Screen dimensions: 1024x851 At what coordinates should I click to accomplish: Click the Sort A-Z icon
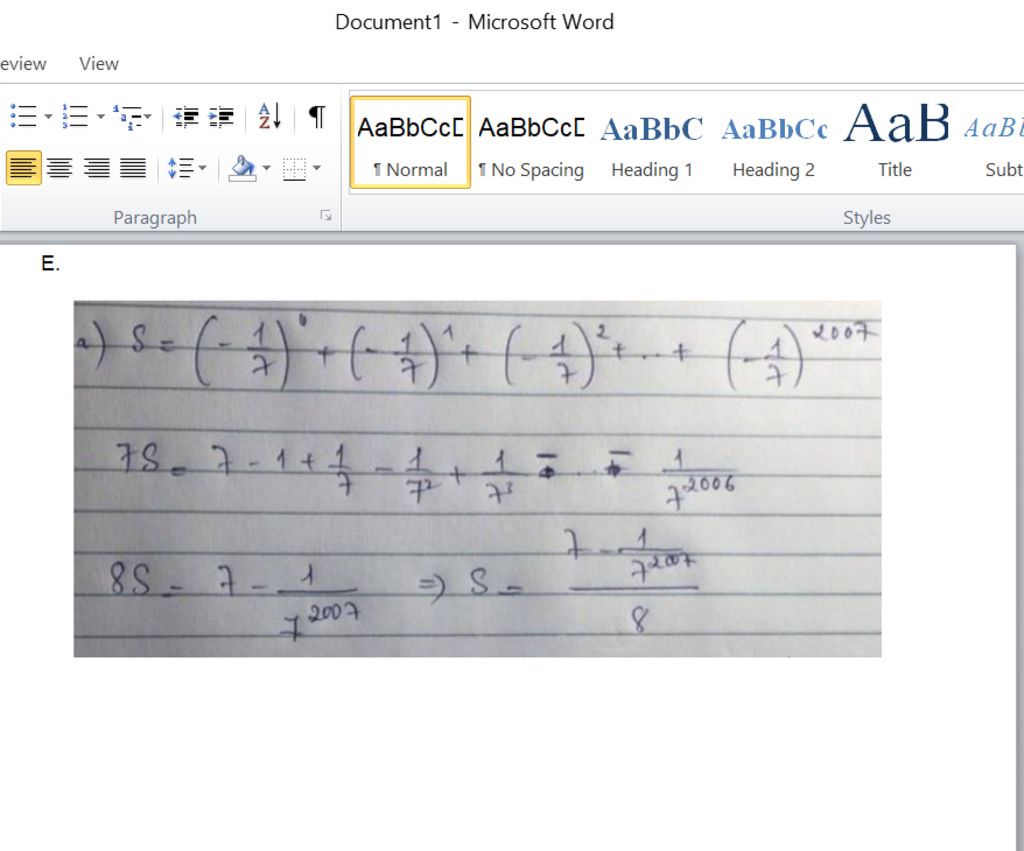coord(269,116)
